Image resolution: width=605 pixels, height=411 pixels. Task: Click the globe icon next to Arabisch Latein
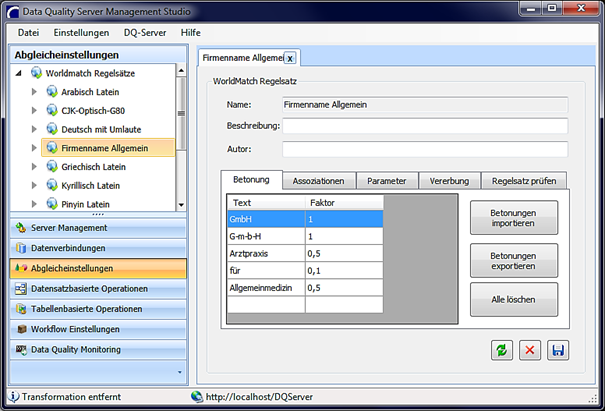coord(52,91)
